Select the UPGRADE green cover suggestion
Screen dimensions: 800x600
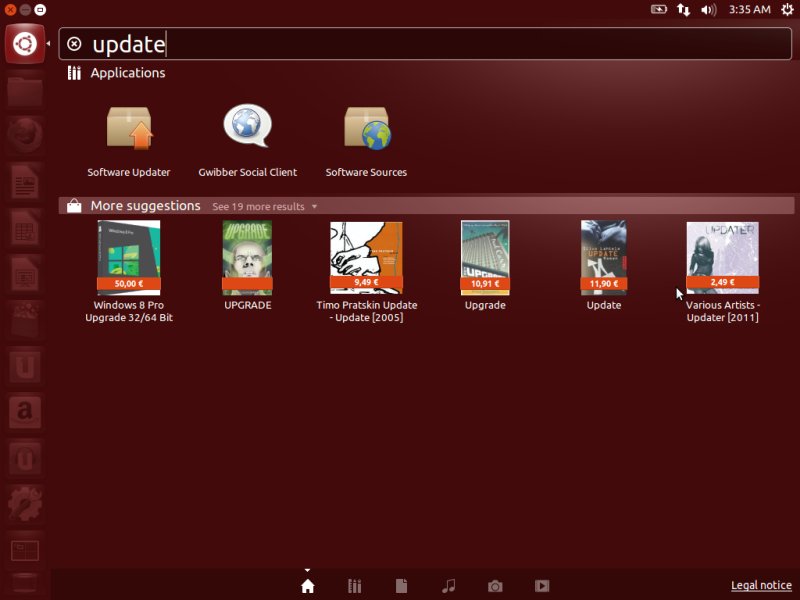(x=247, y=265)
